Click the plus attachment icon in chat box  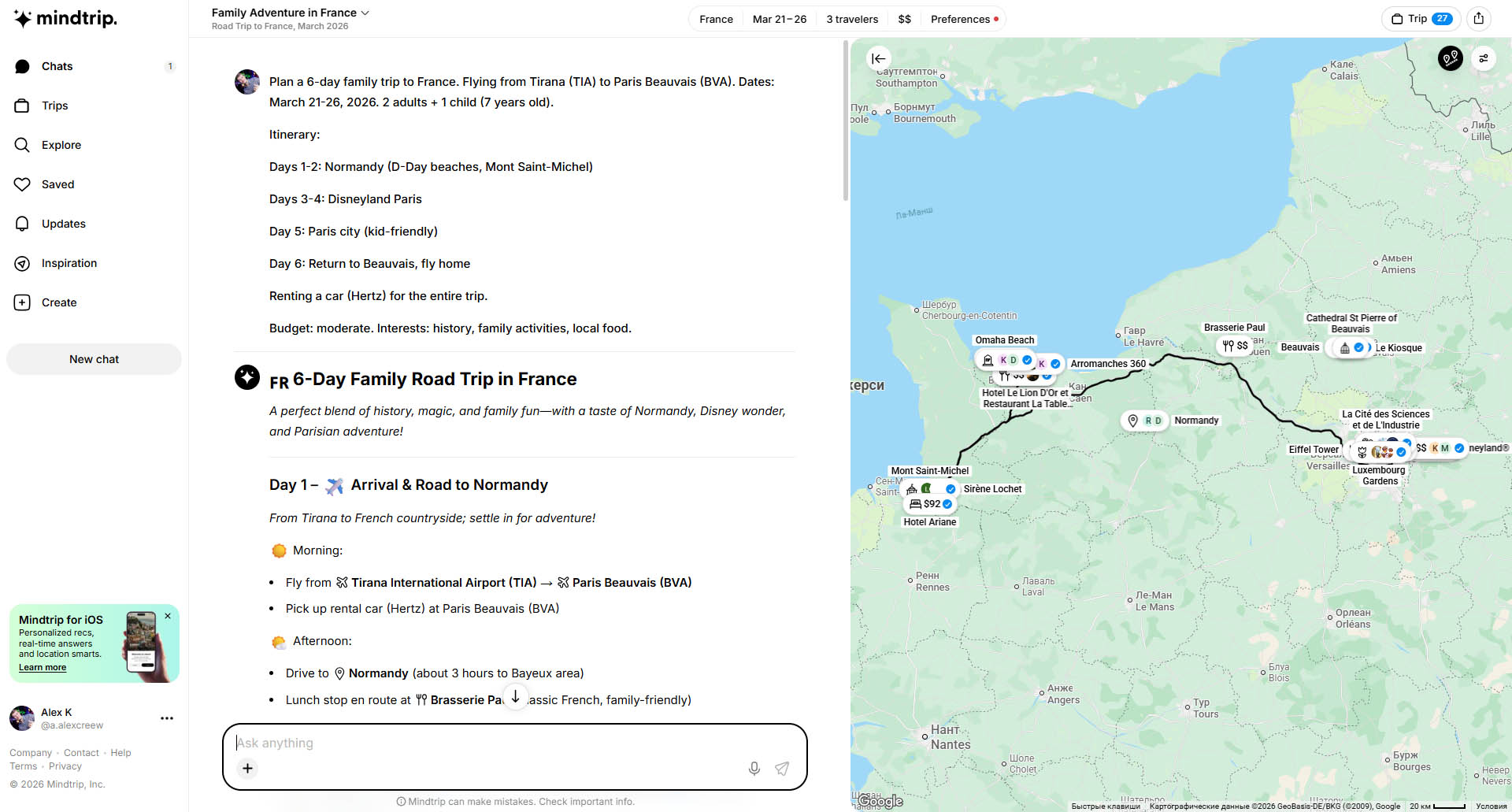click(247, 768)
